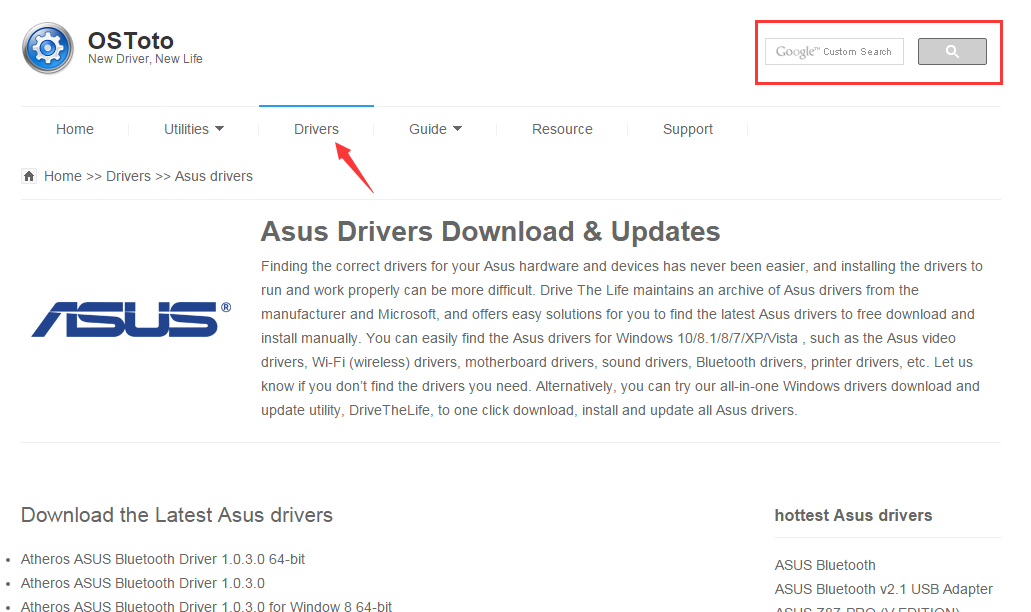Screen dimensions: 1031x612
Task: Click the magnifier search button
Action: pyautogui.click(x=952, y=51)
